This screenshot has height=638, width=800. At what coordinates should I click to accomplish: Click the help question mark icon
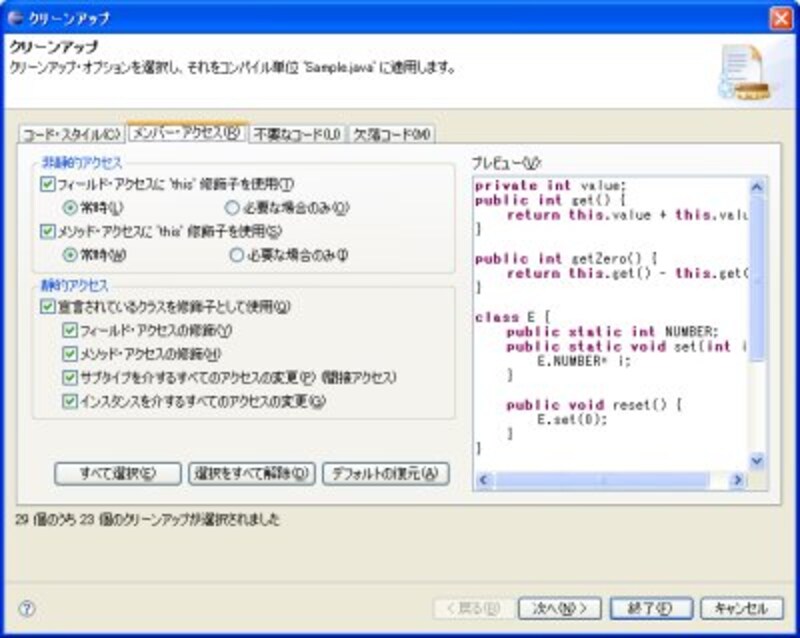27,608
